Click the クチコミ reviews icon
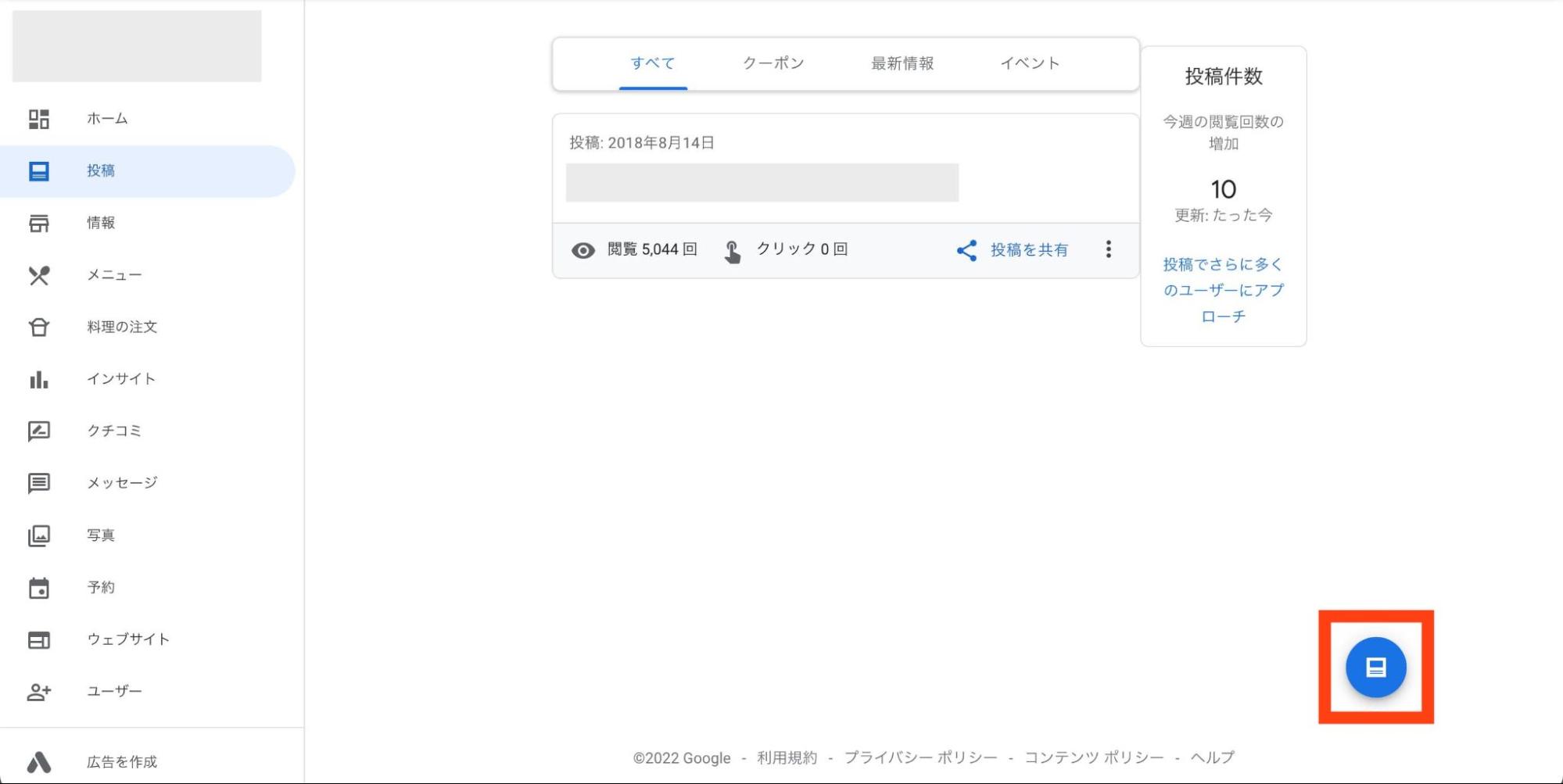 point(39,431)
